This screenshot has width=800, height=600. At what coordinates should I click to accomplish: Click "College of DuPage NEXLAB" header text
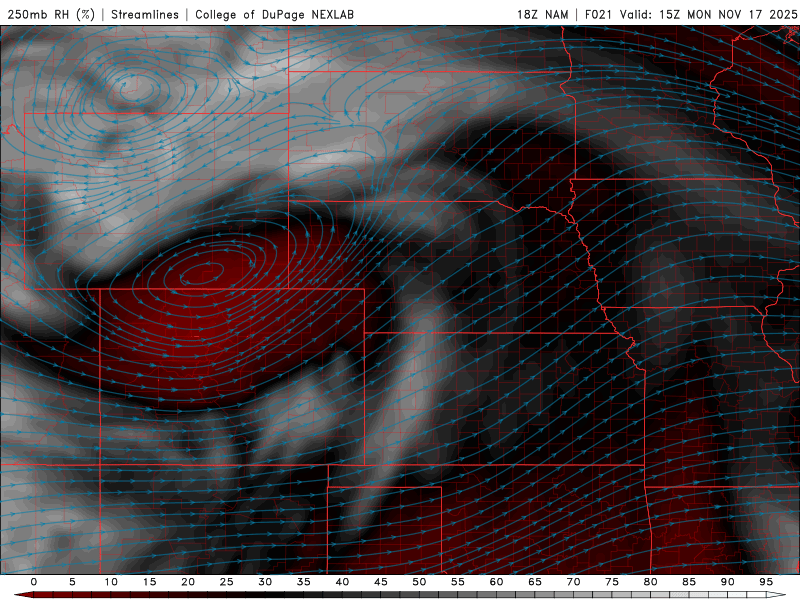[x=274, y=14]
